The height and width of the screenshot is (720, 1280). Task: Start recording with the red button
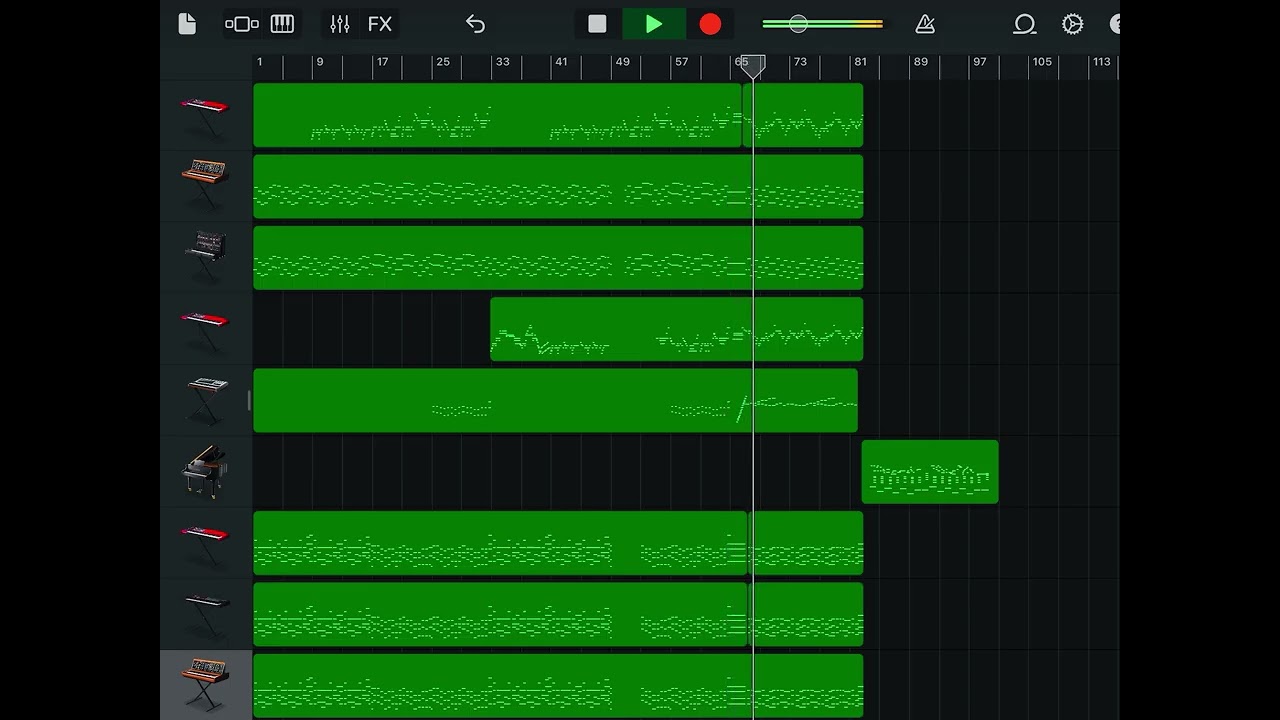(710, 24)
